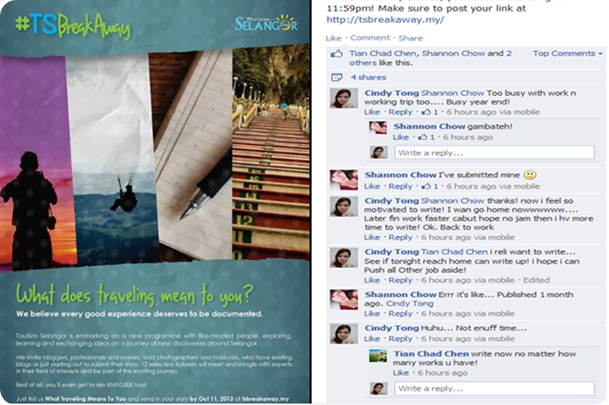Click the thumbs-up icon beside Tian Chad Chen
Image resolution: width=609 pixels, height=405 pixels.
click(336, 54)
